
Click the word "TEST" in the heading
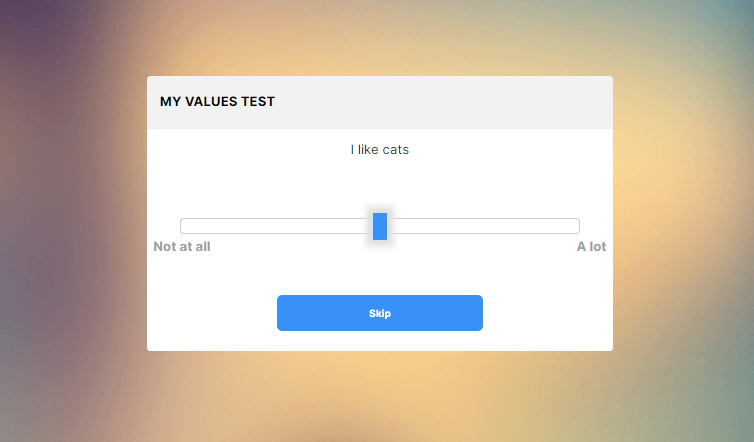click(x=258, y=101)
